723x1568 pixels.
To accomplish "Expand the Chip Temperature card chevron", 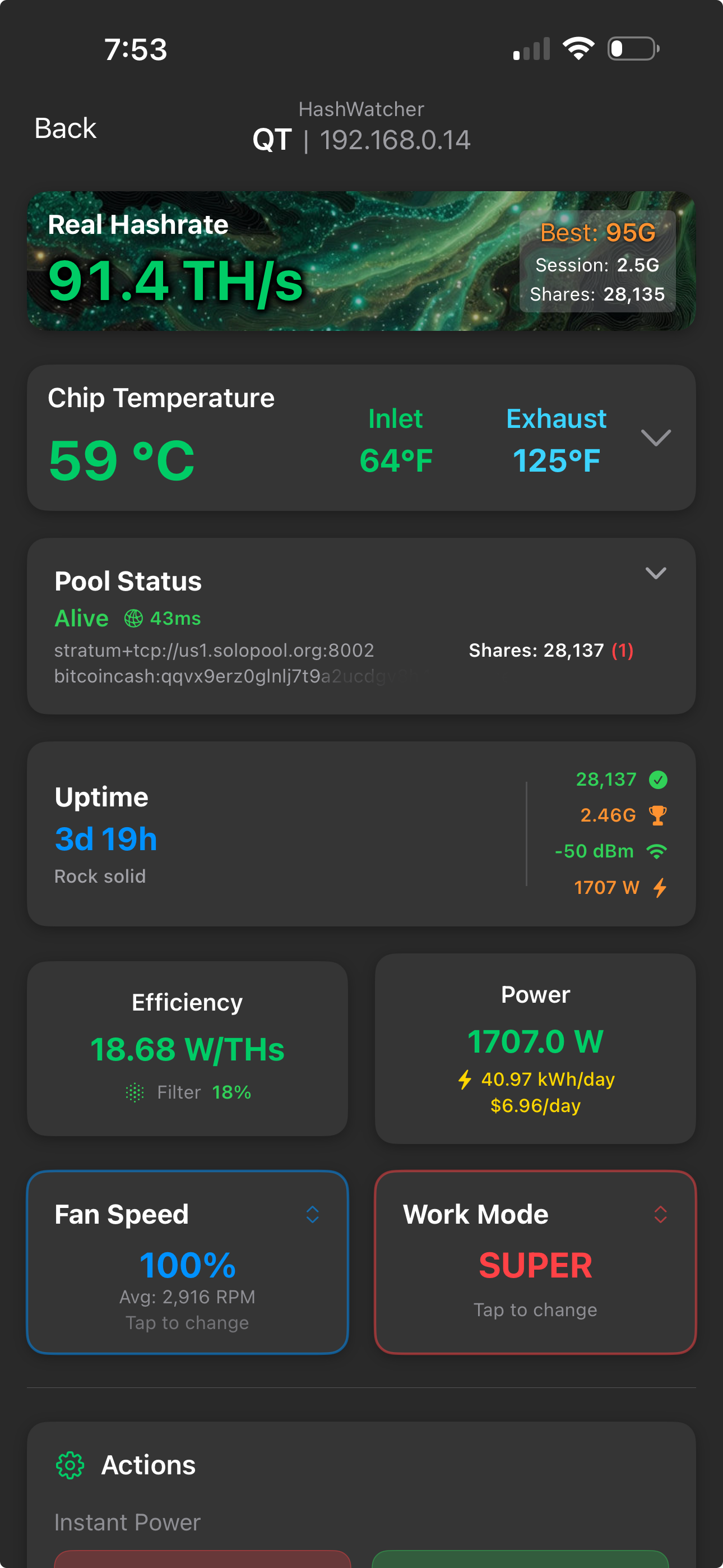I will 655,437.
